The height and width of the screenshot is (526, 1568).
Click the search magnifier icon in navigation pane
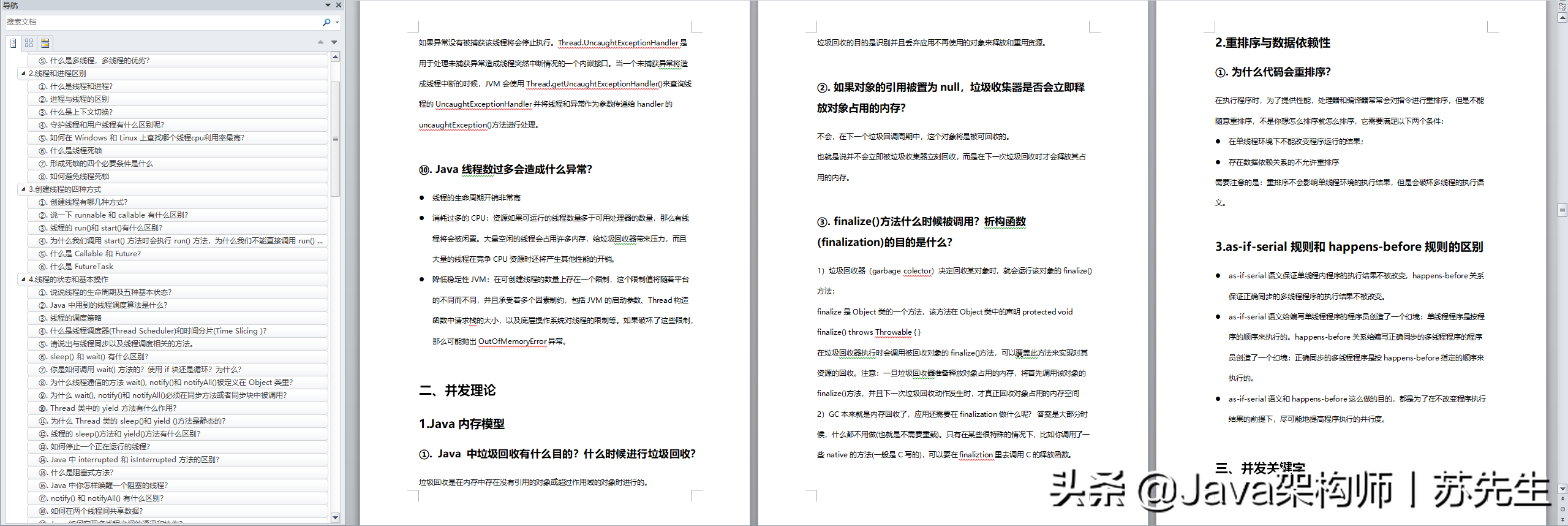(326, 22)
